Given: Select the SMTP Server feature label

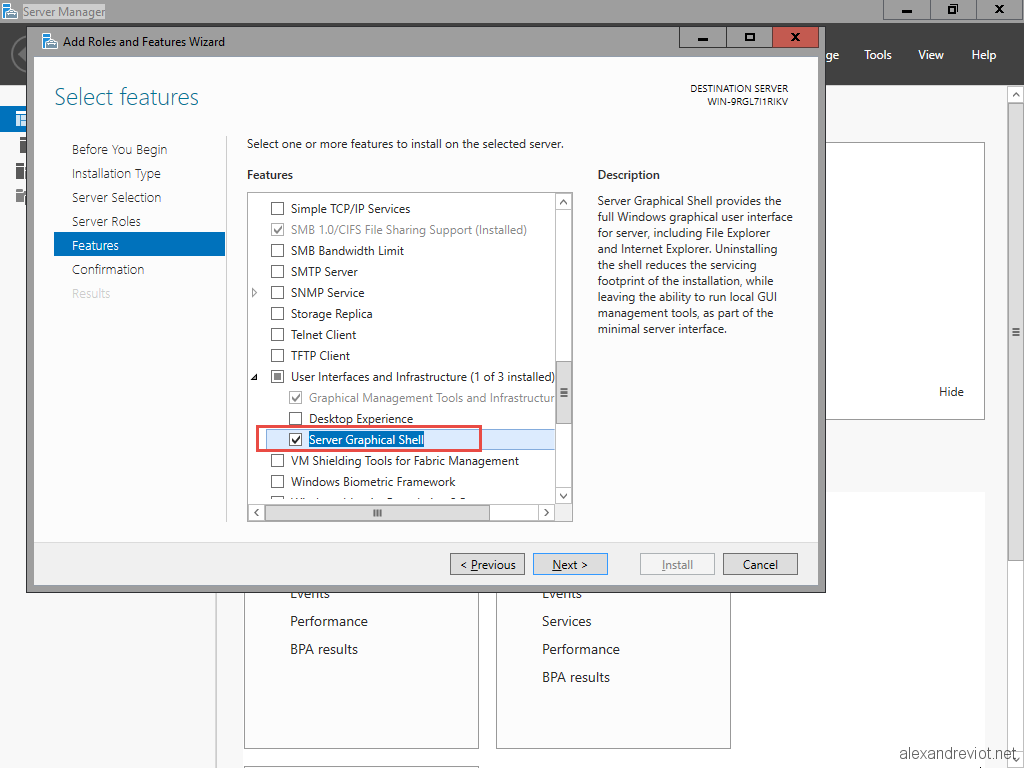Looking at the screenshot, I should click(x=324, y=272).
